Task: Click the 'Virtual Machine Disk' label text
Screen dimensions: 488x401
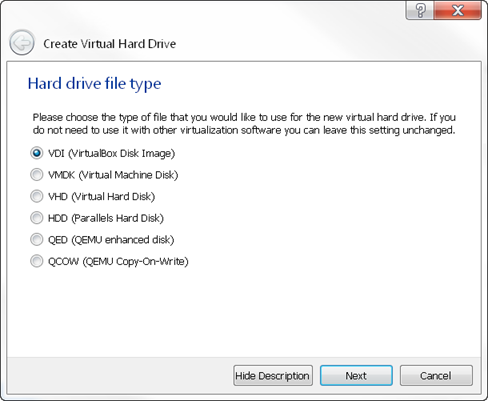Action: point(128,175)
